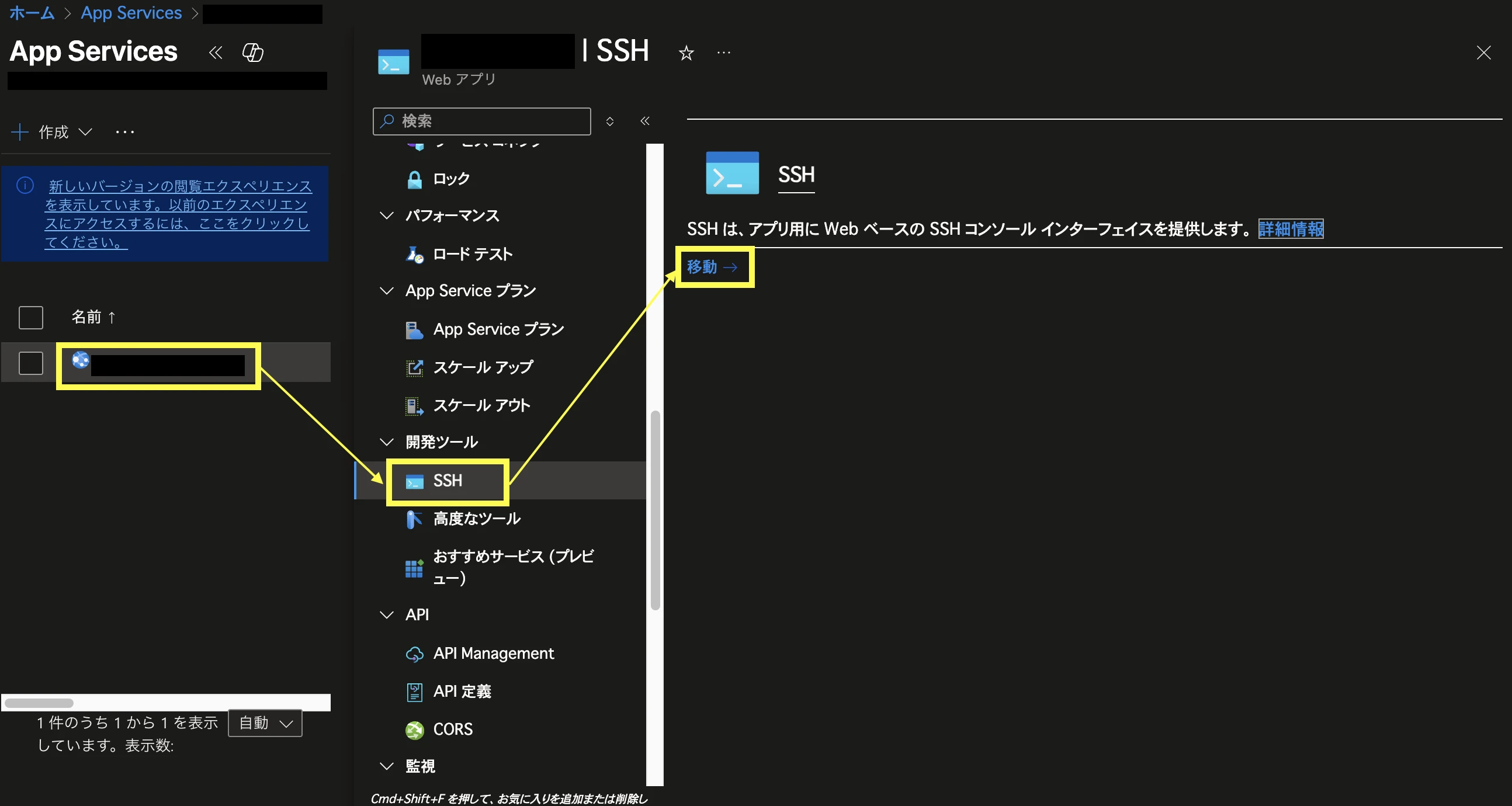The width and height of the screenshot is (1512, 806).
Task: Click the 移動 link to open SSH console
Action: [713, 267]
